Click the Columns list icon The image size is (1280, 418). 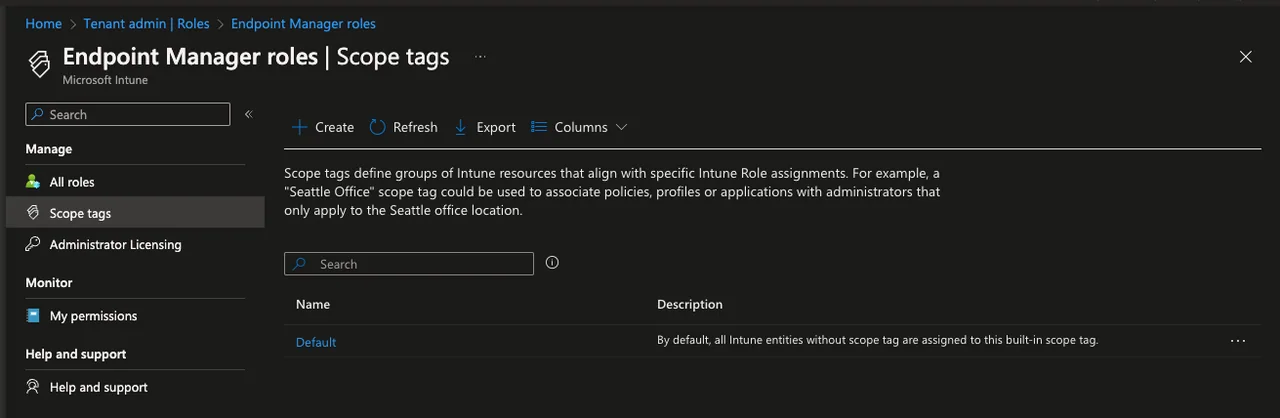539,127
